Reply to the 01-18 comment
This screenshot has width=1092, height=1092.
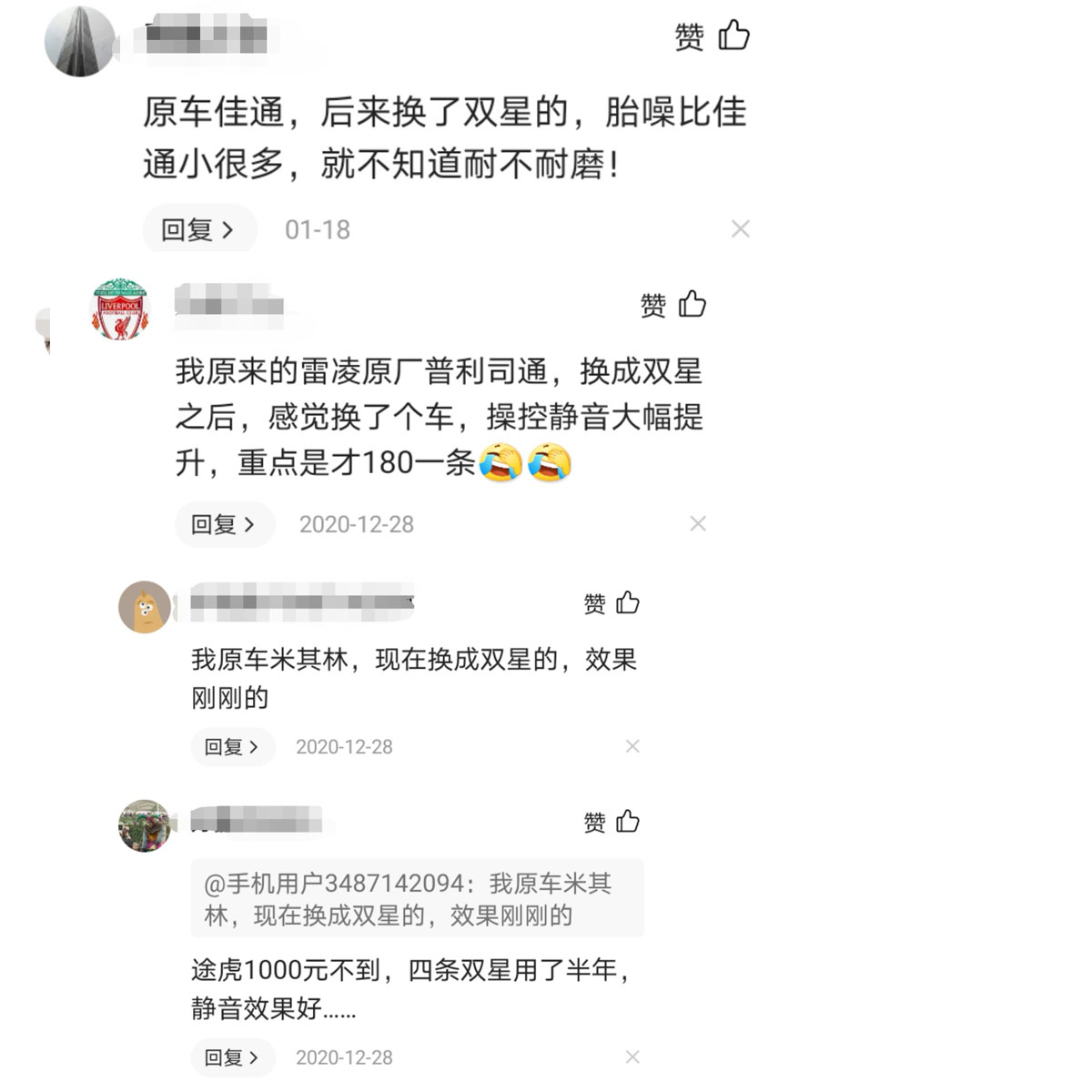pyautogui.click(x=199, y=229)
